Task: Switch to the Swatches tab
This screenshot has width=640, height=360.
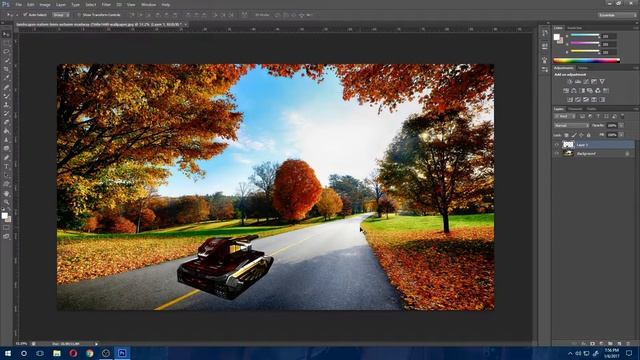Action: point(575,28)
